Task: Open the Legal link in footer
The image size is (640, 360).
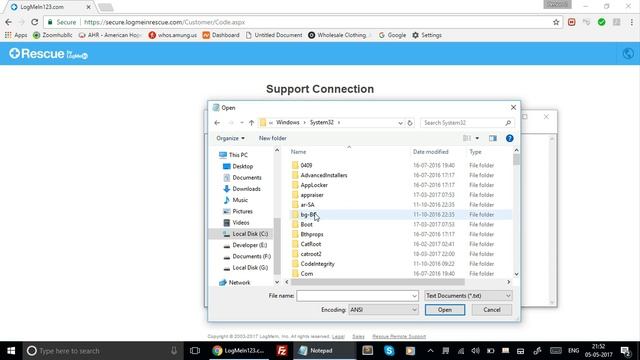Action: click(x=338, y=336)
